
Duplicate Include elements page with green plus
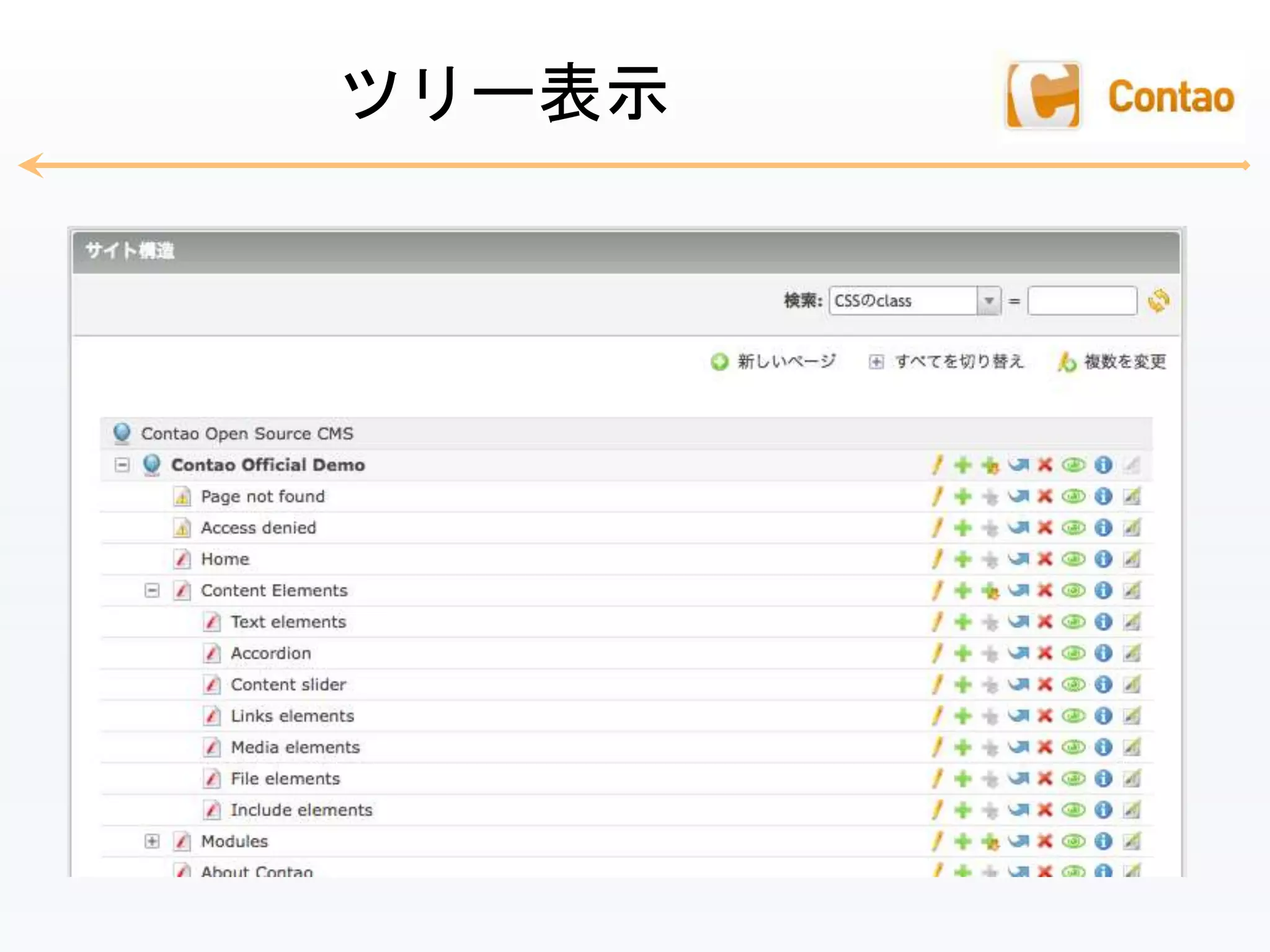tap(962, 810)
